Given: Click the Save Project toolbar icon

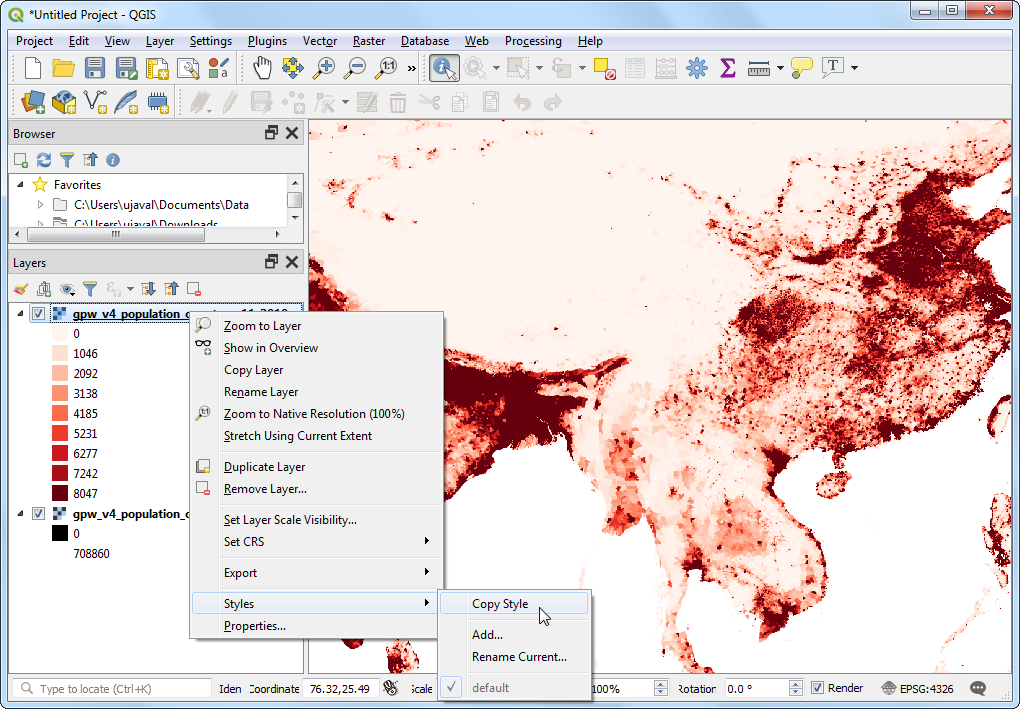Looking at the screenshot, I should tap(95, 68).
